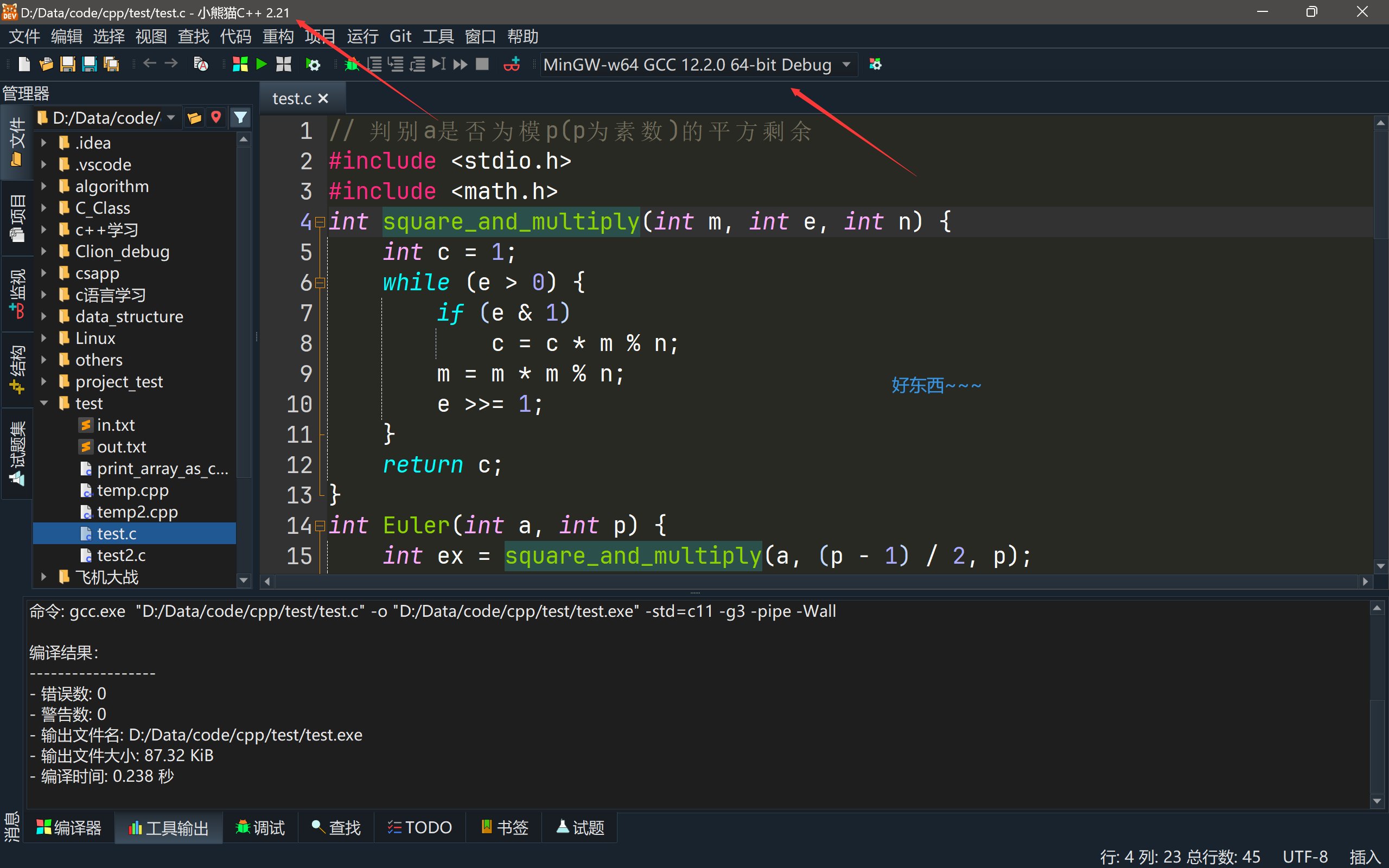Switch to the 查找 bottom tab
Screen dimensions: 1389x868
click(336, 827)
